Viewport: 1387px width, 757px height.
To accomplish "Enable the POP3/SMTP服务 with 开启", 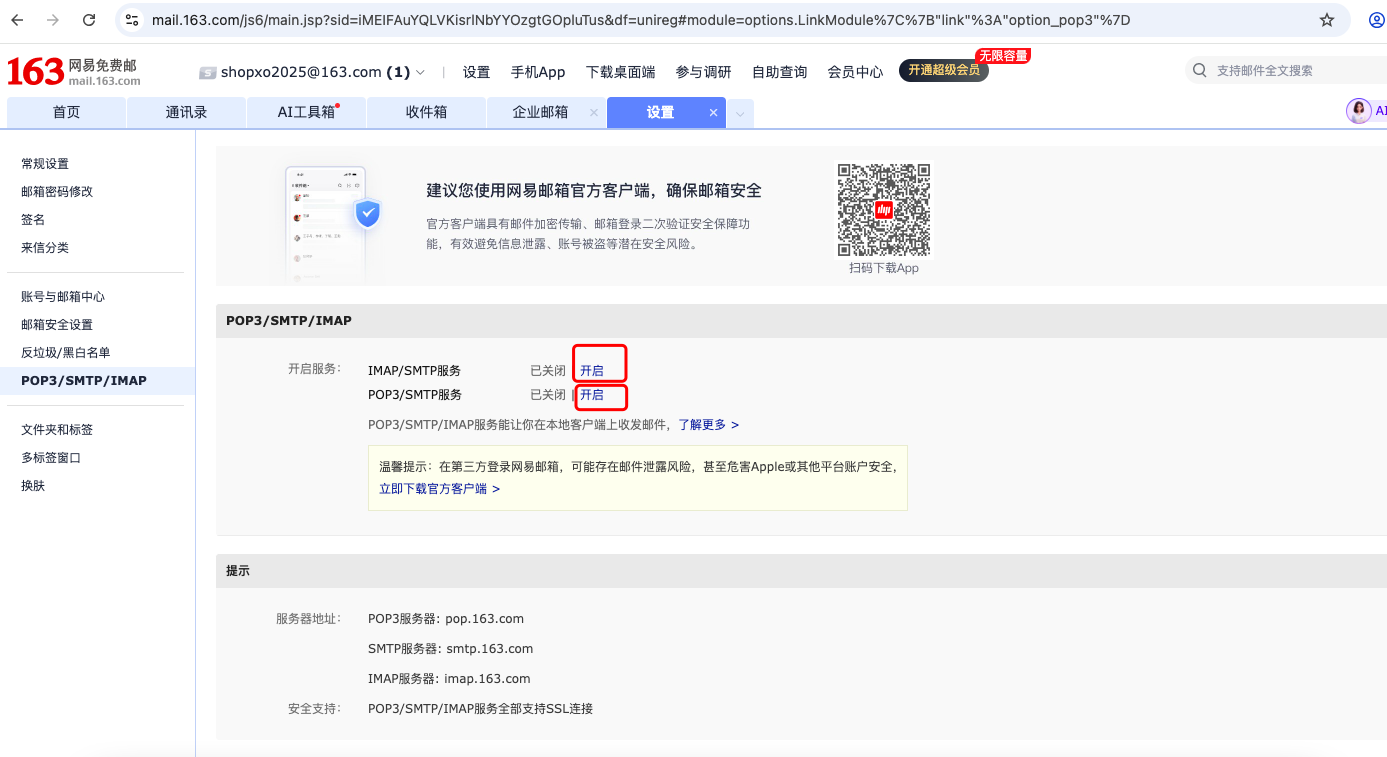I will point(592,395).
